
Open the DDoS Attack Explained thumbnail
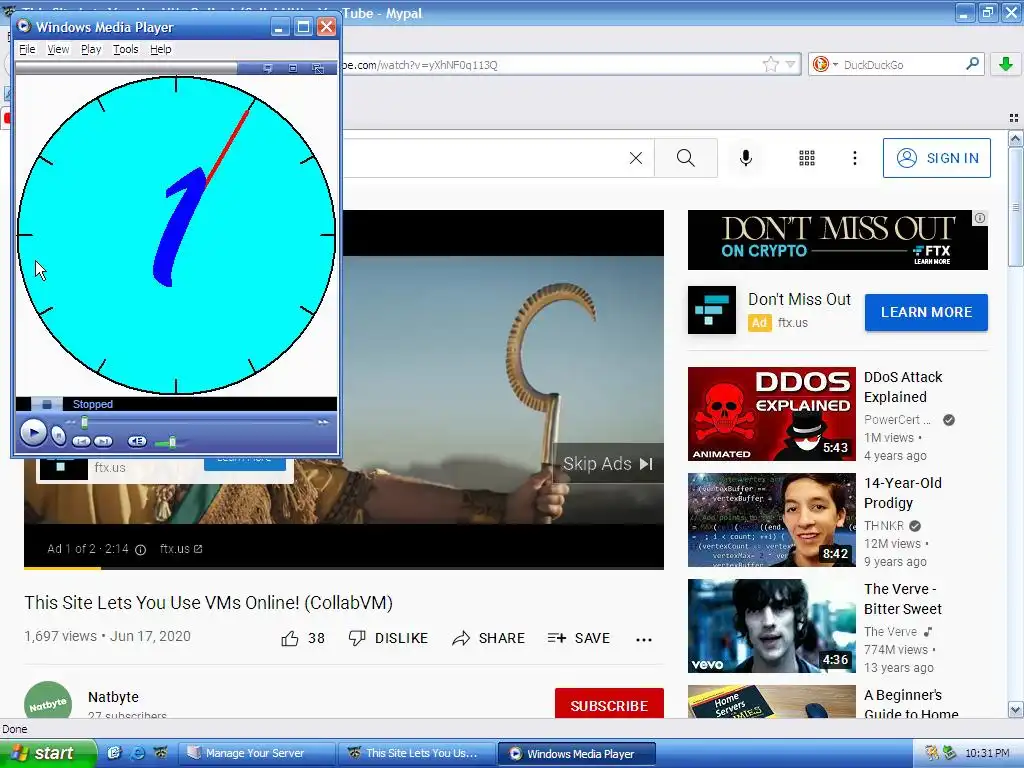[x=771, y=414]
